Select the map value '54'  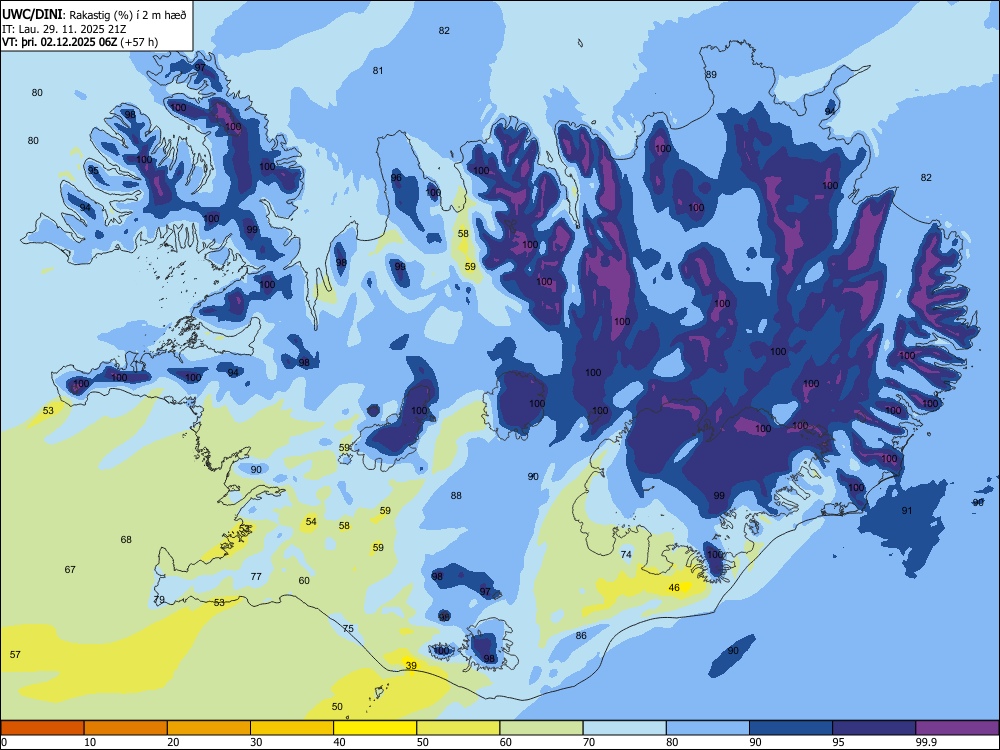pos(311,521)
